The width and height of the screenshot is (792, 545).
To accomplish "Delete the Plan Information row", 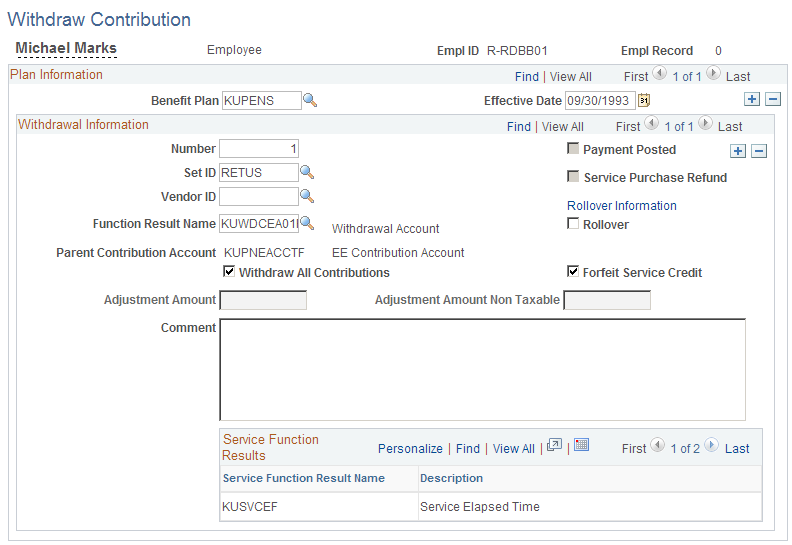I will click(773, 99).
